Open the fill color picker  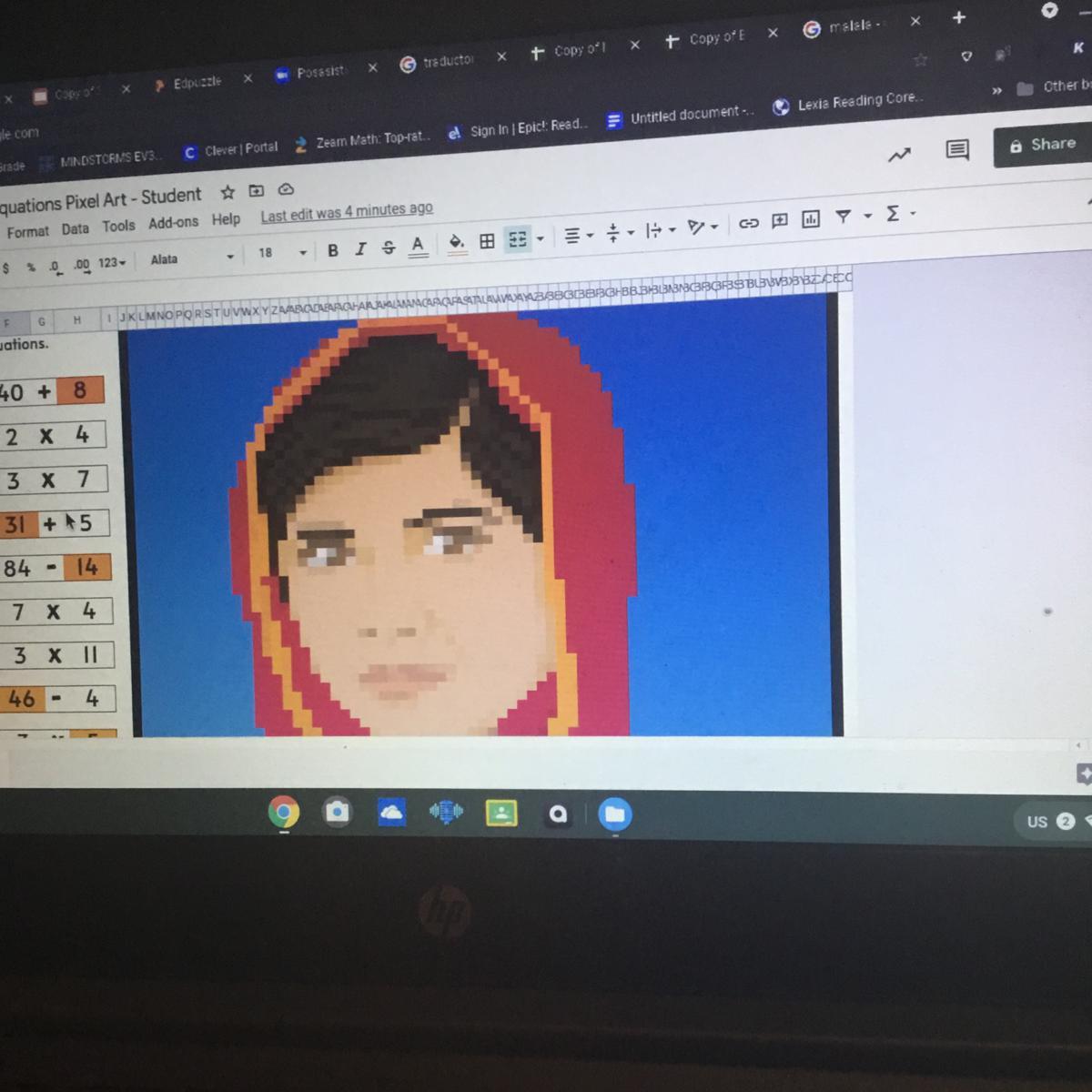[x=457, y=242]
